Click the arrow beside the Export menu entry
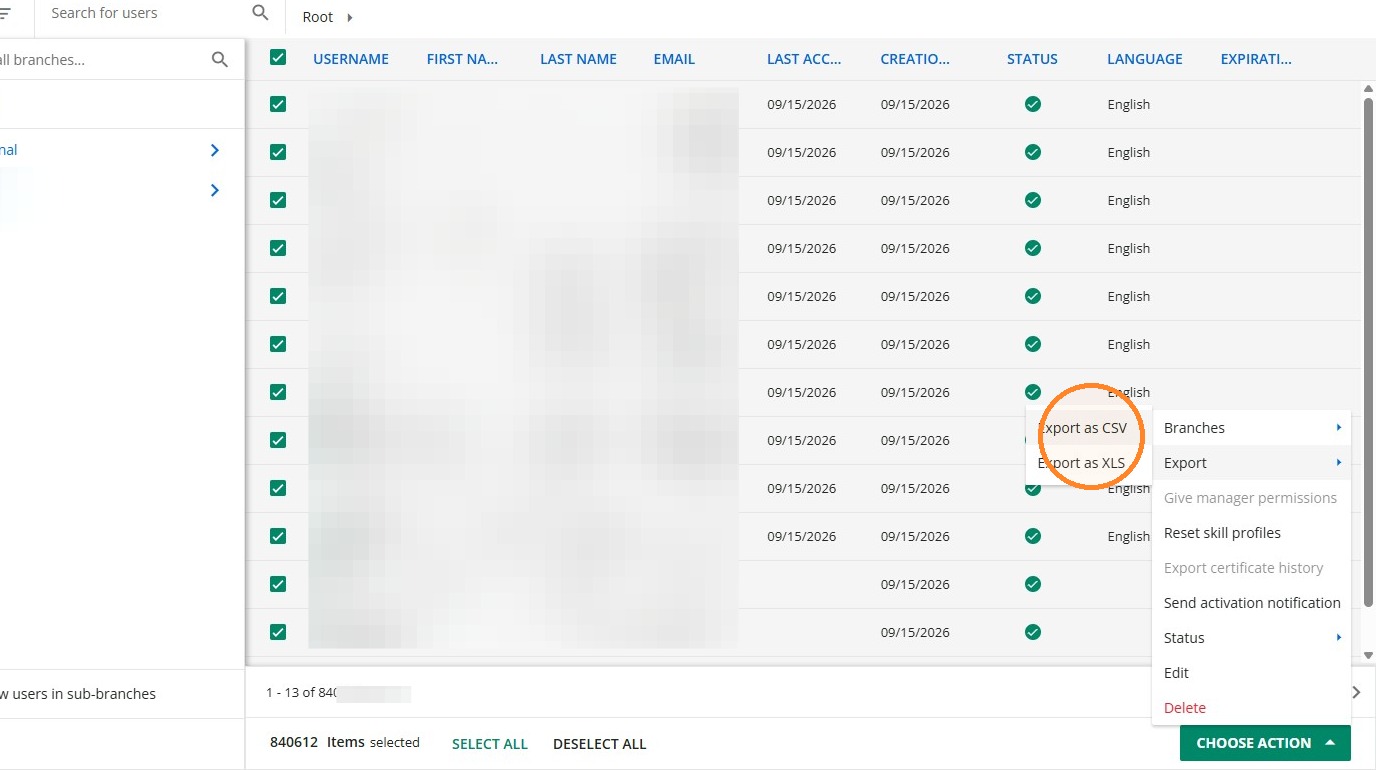The image size is (1376, 770). click(x=1338, y=463)
